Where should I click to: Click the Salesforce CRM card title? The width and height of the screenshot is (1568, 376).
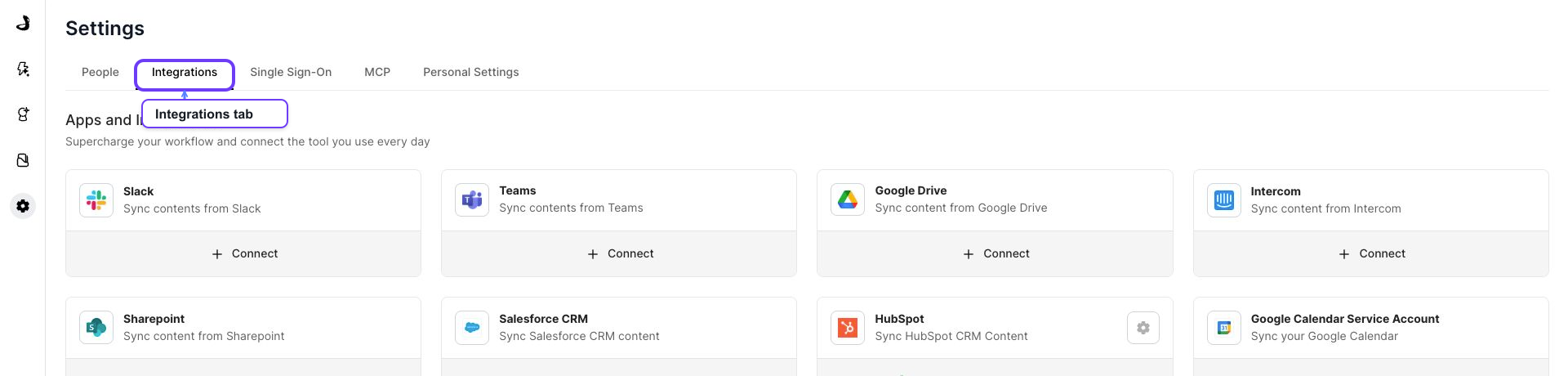(x=543, y=319)
